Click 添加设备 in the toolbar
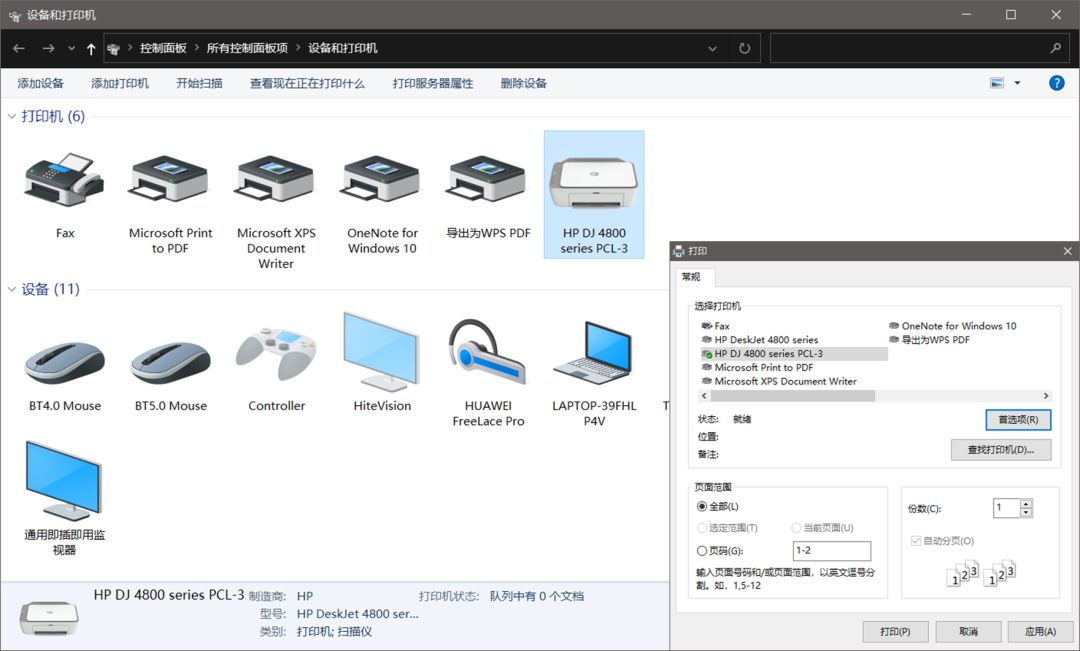This screenshot has height=651, width=1080. tap(41, 83)
